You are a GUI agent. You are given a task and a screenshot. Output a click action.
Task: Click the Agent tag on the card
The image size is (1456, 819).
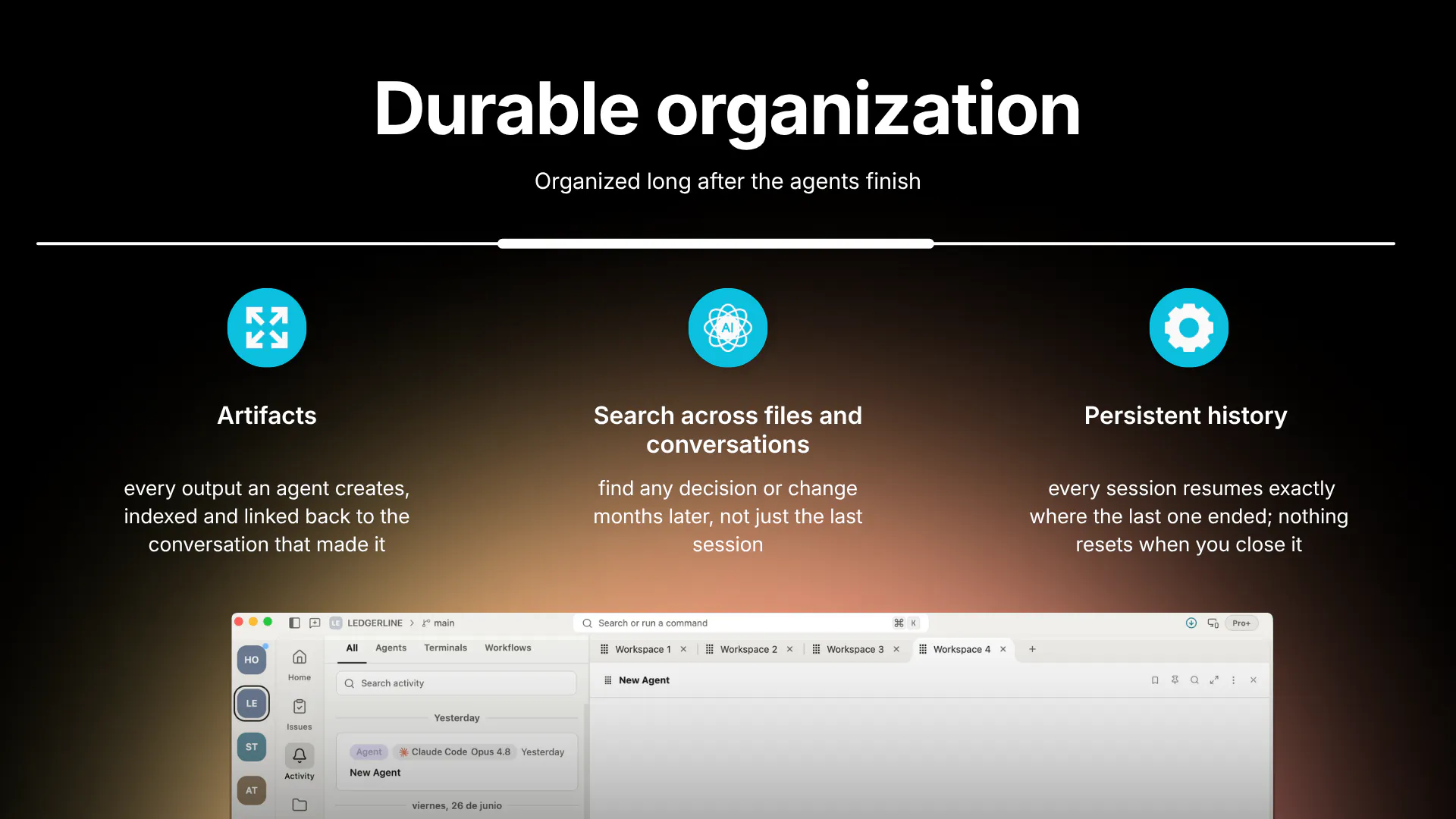click(x=369, y=752)
